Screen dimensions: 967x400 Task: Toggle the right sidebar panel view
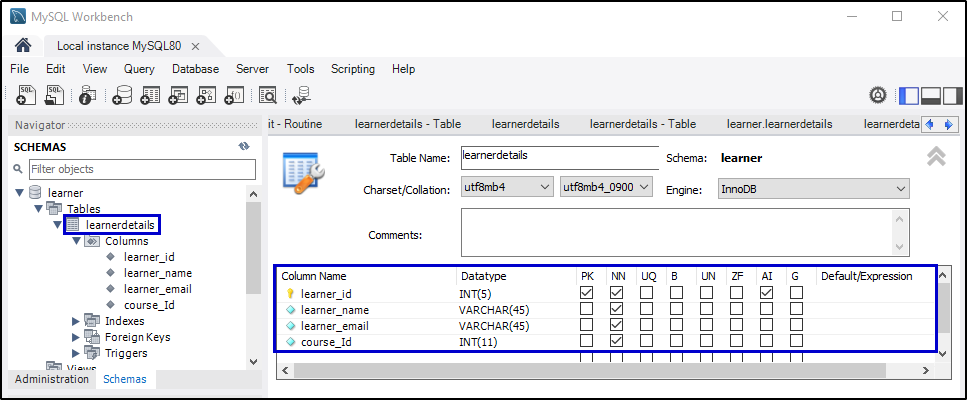pos(953,96)
